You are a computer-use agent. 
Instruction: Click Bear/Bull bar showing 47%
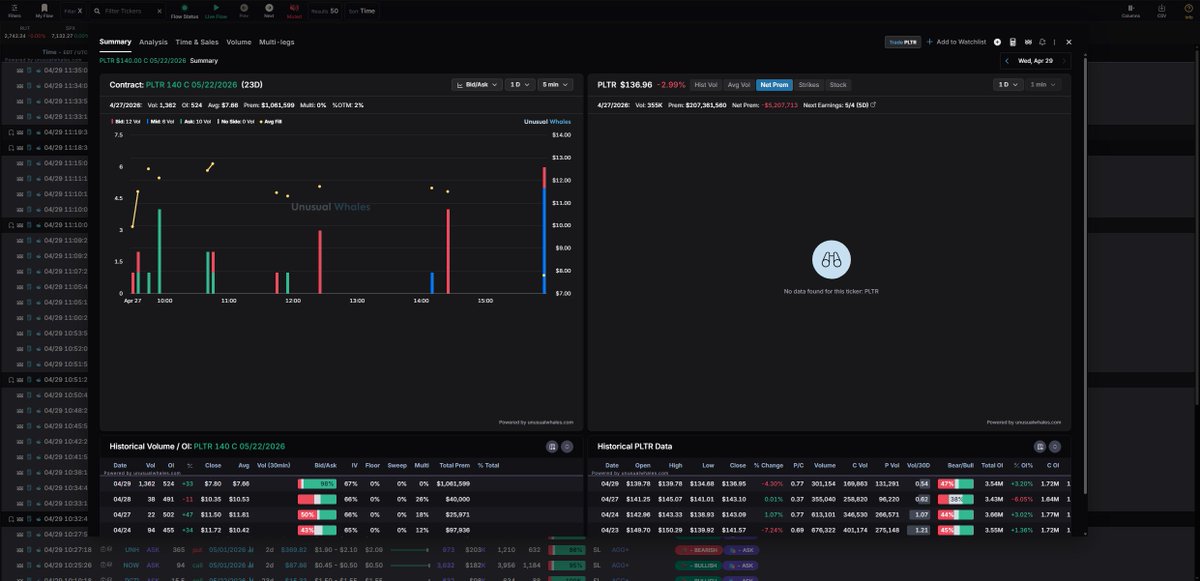pos(954,483)
